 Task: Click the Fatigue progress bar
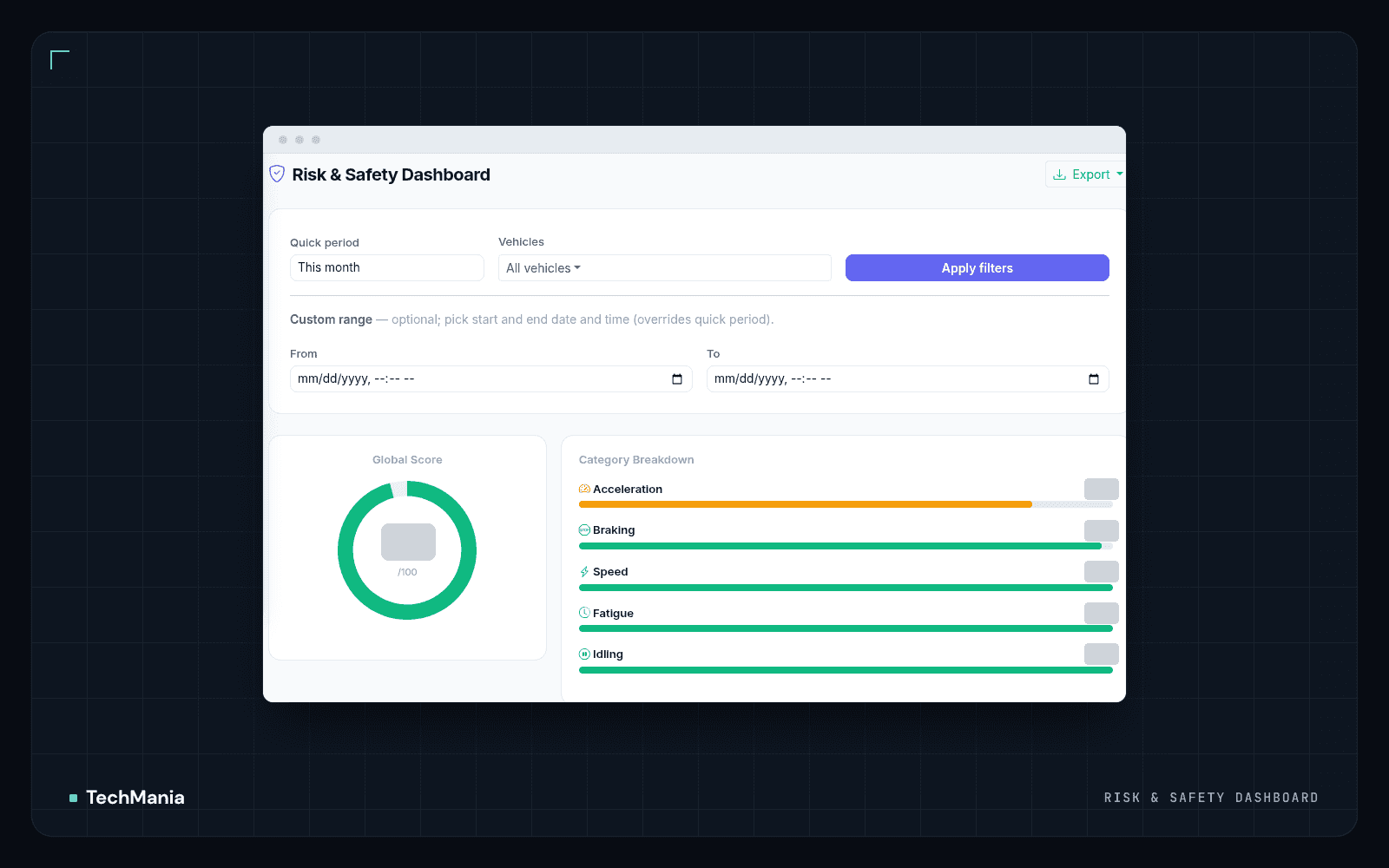846,628
